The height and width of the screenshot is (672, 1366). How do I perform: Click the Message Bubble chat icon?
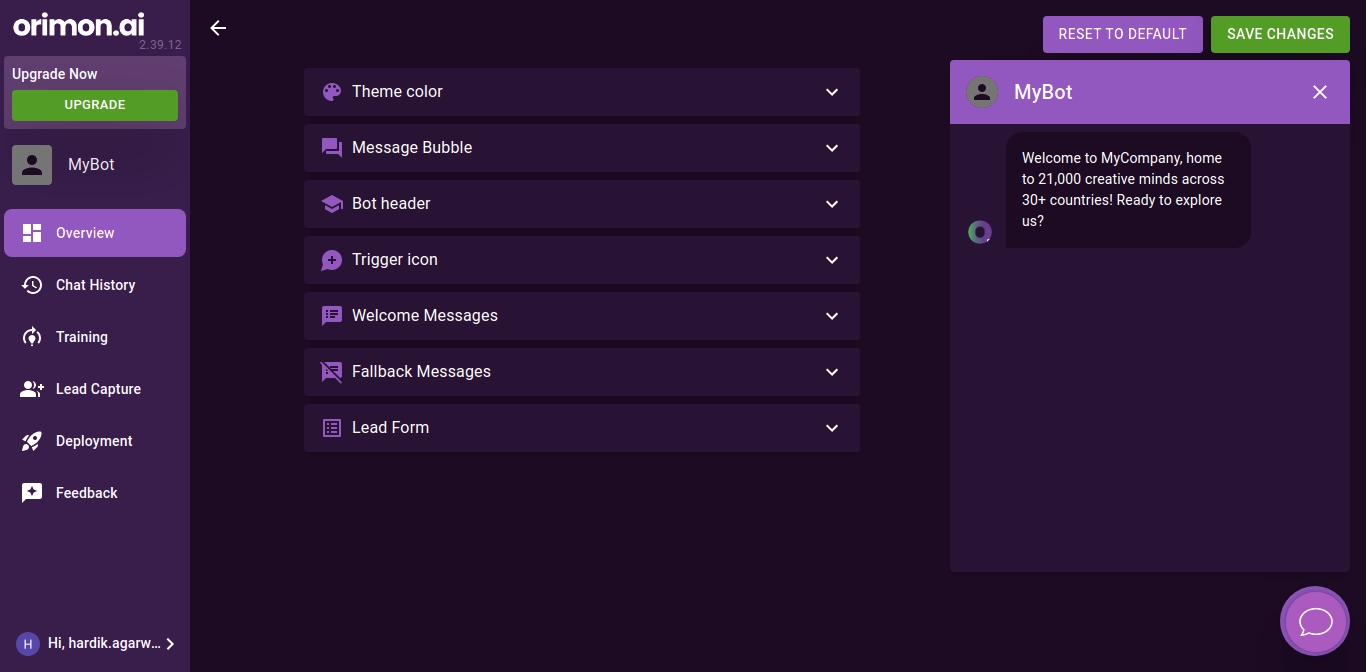pyautogui.click(x=332, y=148)
